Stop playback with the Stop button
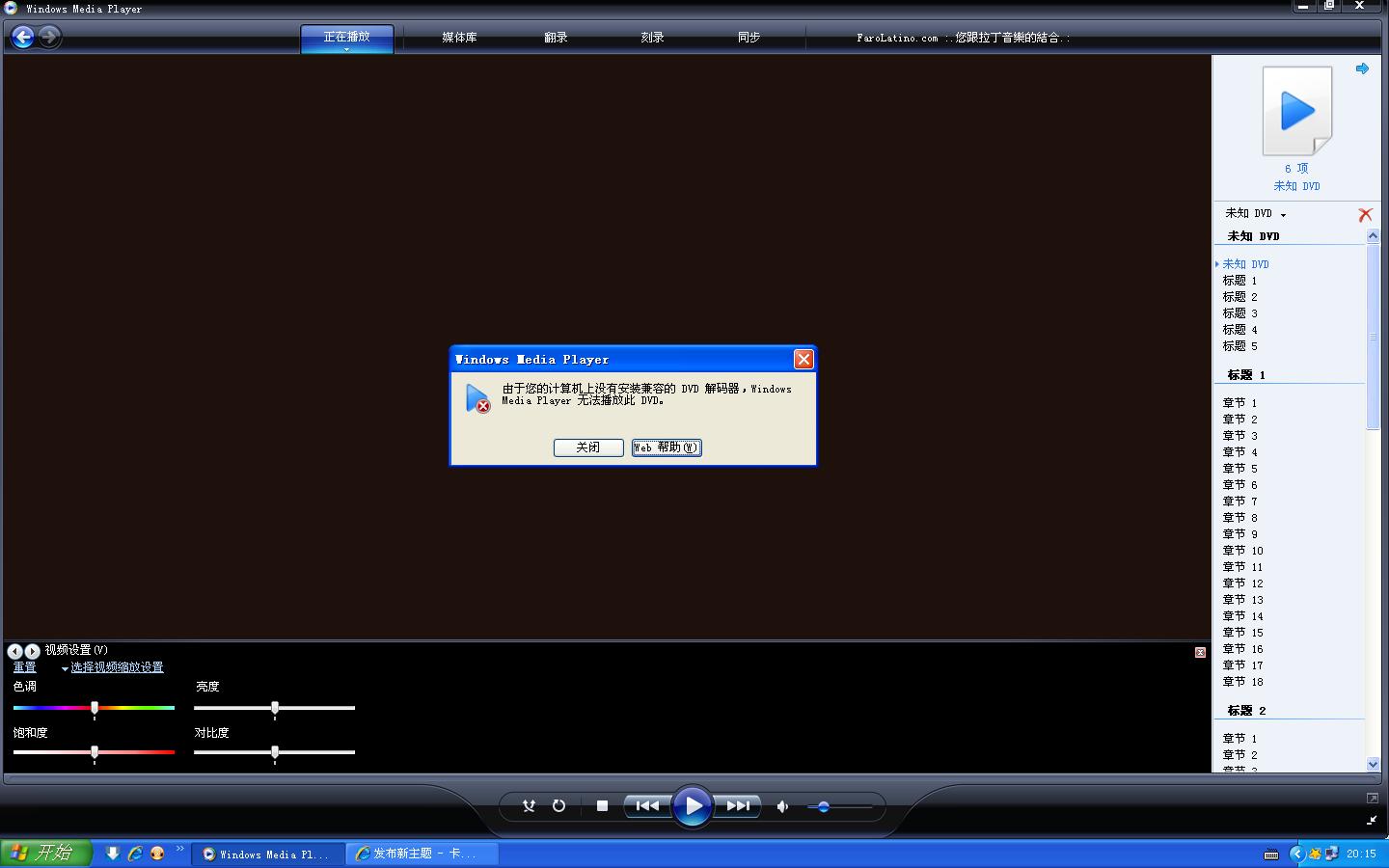1389x868 pixels. [x=602, y=806]
